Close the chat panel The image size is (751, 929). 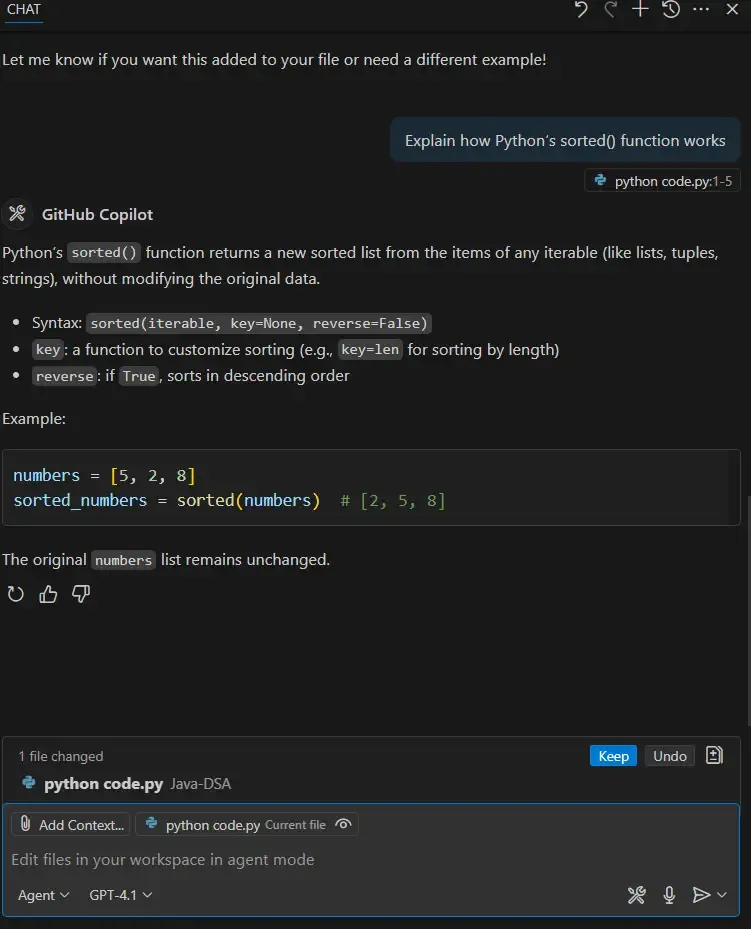[x=732, y=9]
